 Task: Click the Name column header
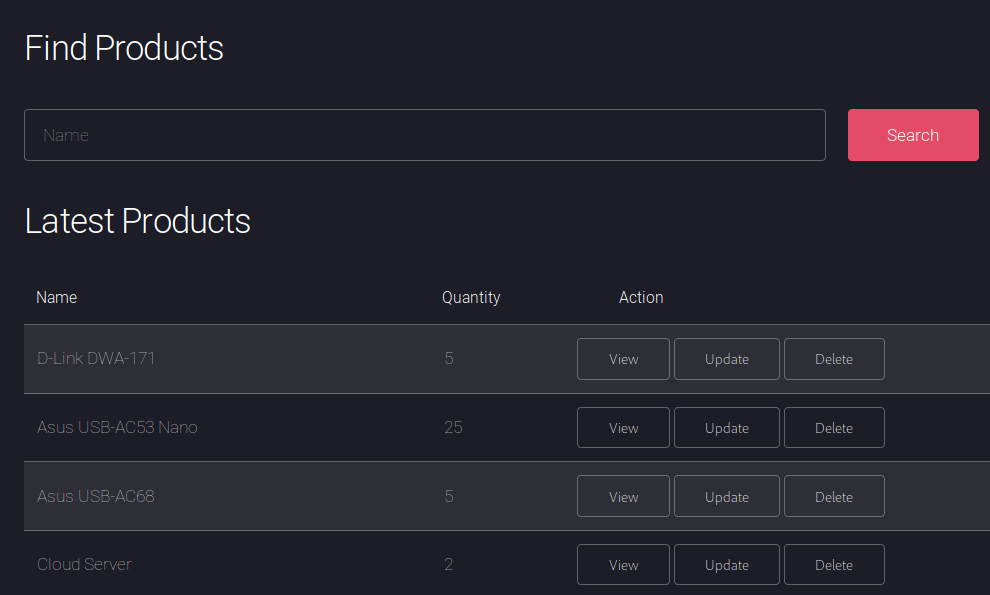[56, 297]
